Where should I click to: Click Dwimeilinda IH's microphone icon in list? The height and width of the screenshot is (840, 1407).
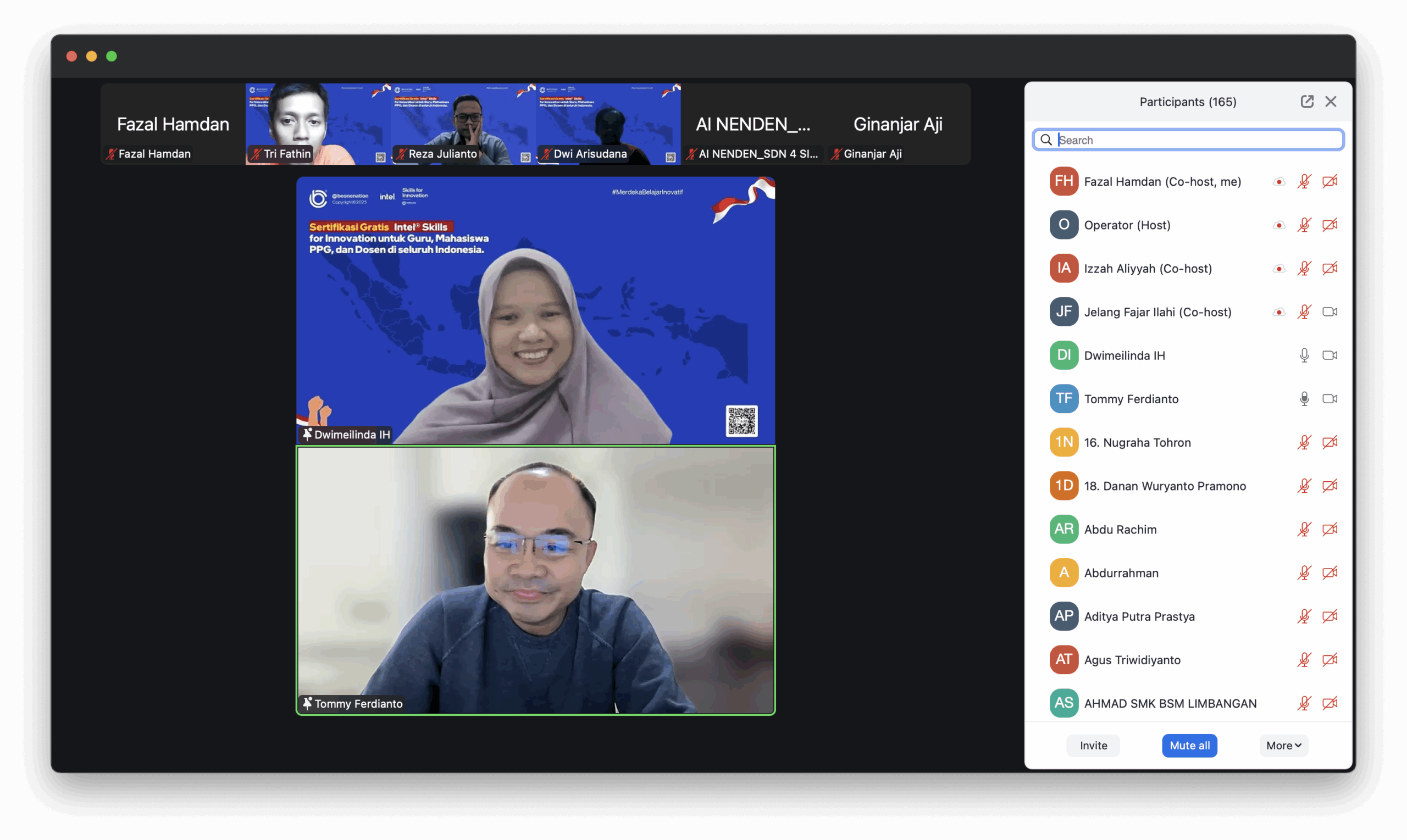[1304, 355]
